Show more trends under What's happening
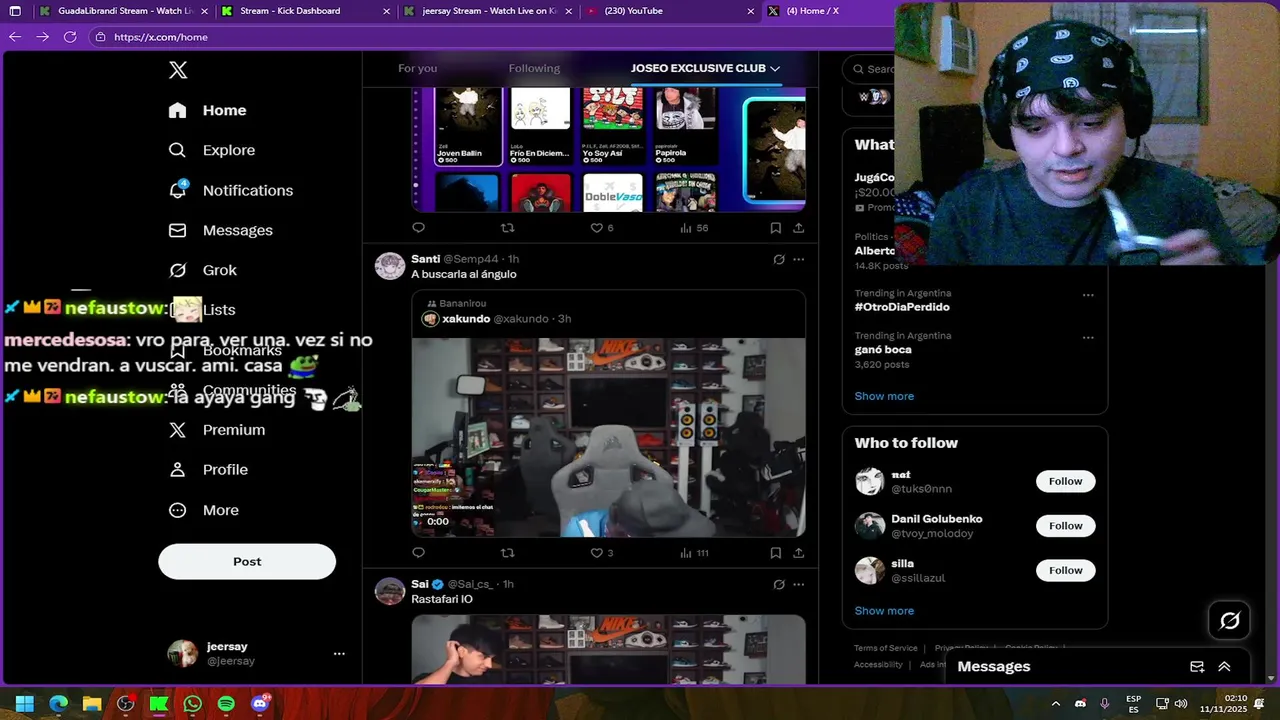This screenshot has width=1280, height=720. point(884,396)
